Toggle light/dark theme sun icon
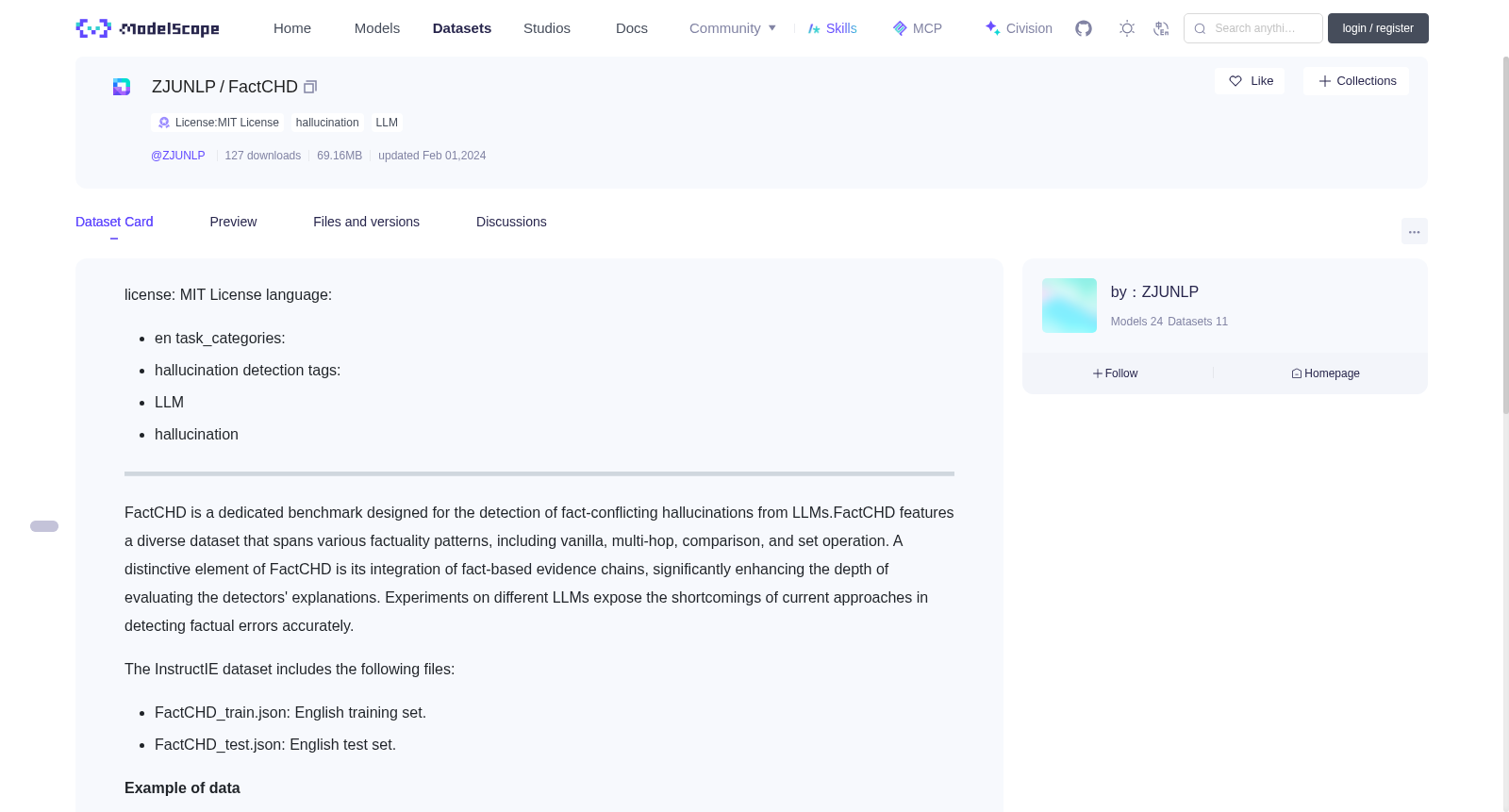The image size is (1509, 812). (1127, 28)
